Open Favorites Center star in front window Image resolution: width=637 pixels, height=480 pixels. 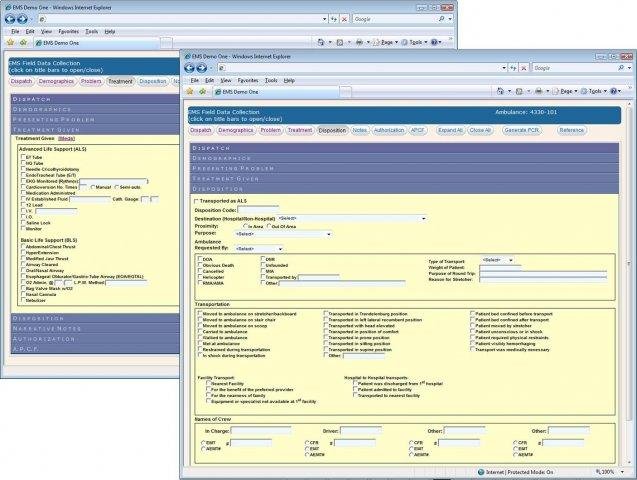point(190,92)
